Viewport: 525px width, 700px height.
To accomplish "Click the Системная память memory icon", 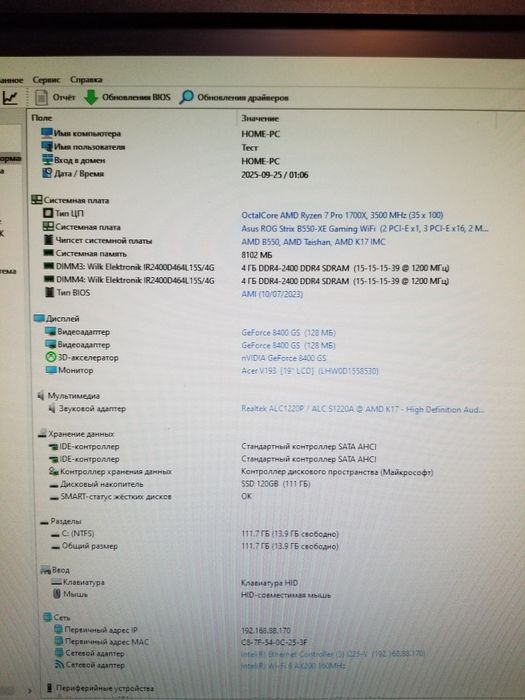I will (48, 253).
